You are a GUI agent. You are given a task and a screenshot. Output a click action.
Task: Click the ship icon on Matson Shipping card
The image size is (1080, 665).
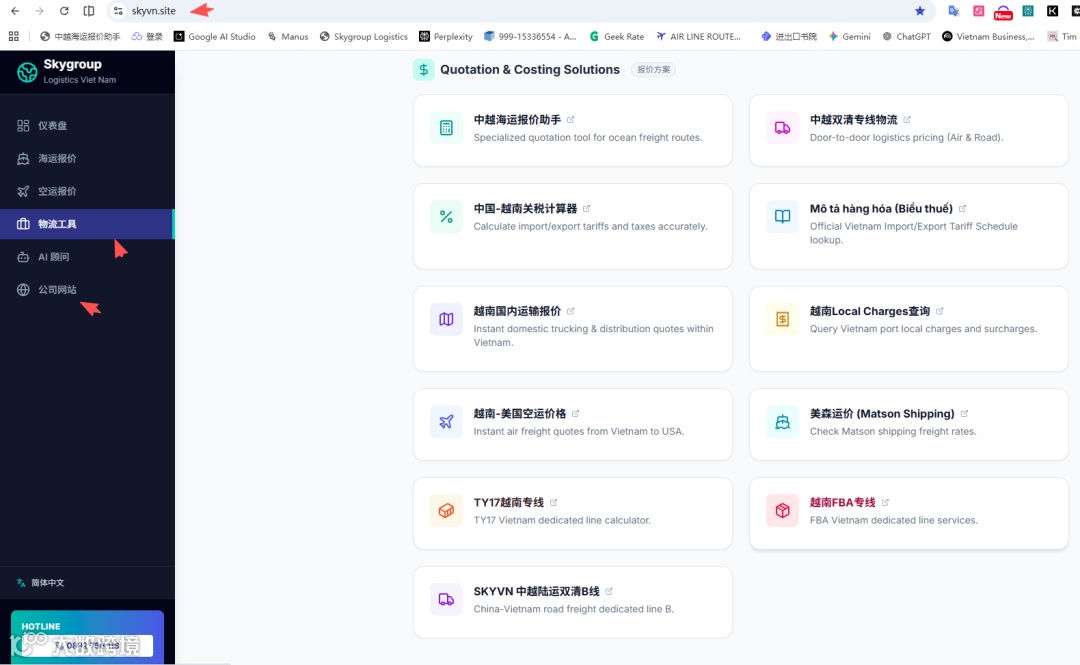(x=782, y=422)
